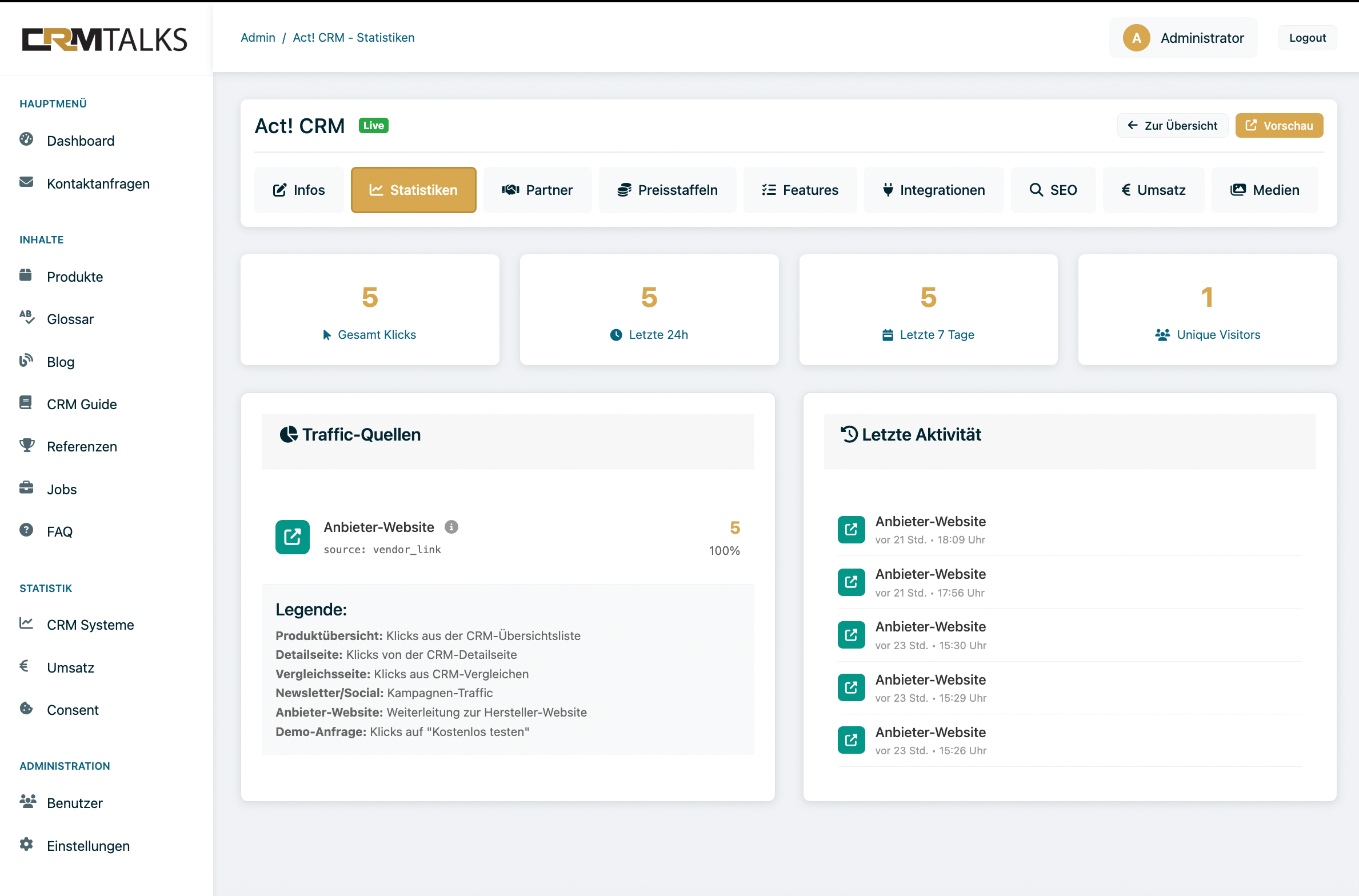Click the Administrator avatar circle
Screen dimensions: 1359x896
(1137, 38)
